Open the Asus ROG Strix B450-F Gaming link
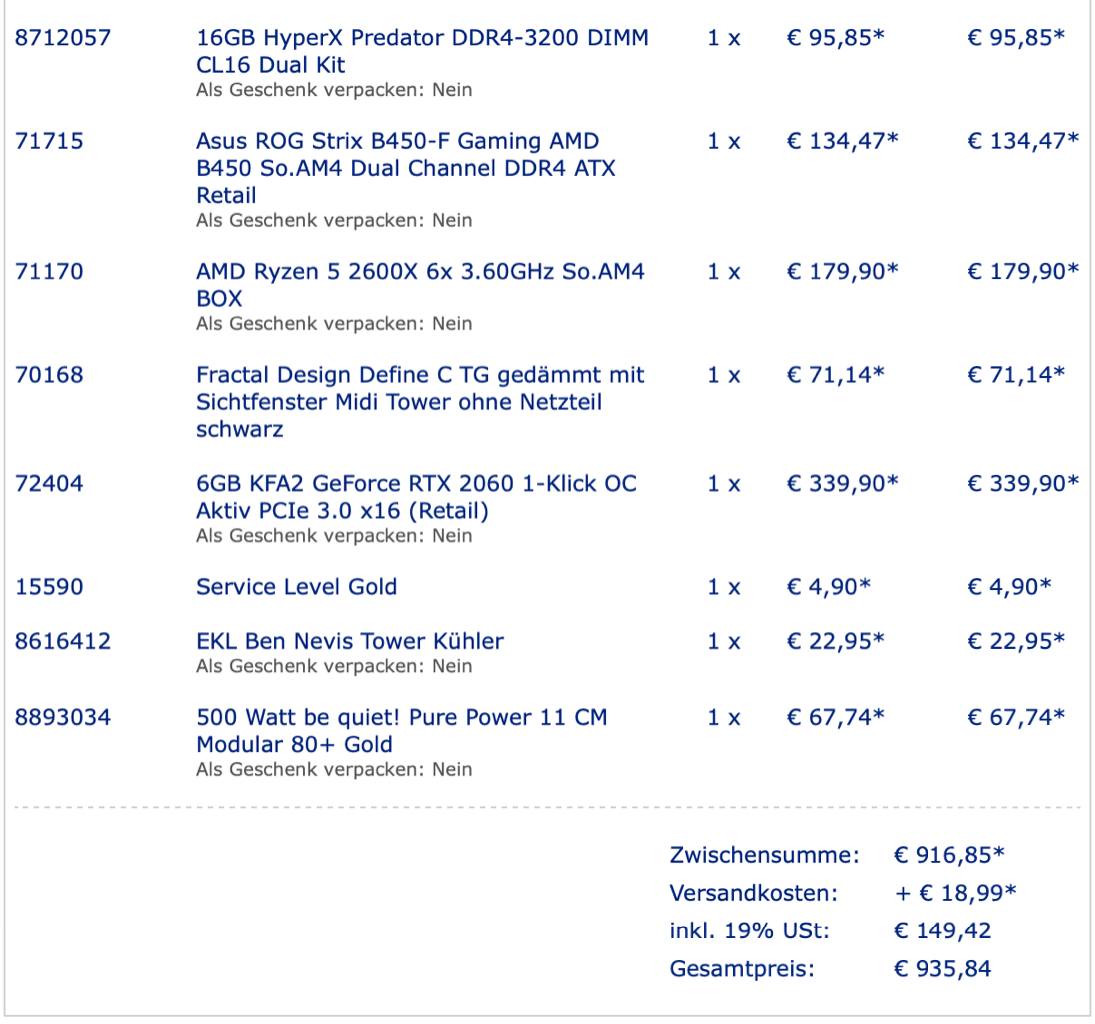Screen dimensions: 1095x1024 pyautogui.click(x=406, y=168)
